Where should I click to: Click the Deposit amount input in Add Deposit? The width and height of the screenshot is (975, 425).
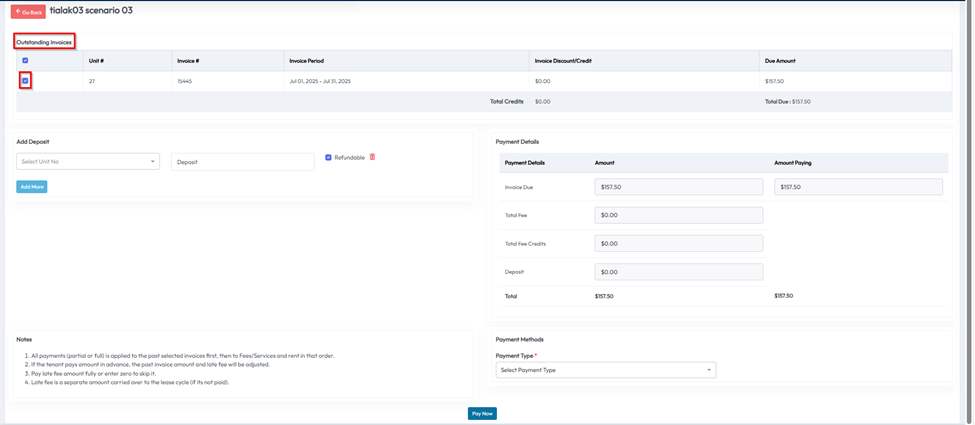tap(242, 162)
